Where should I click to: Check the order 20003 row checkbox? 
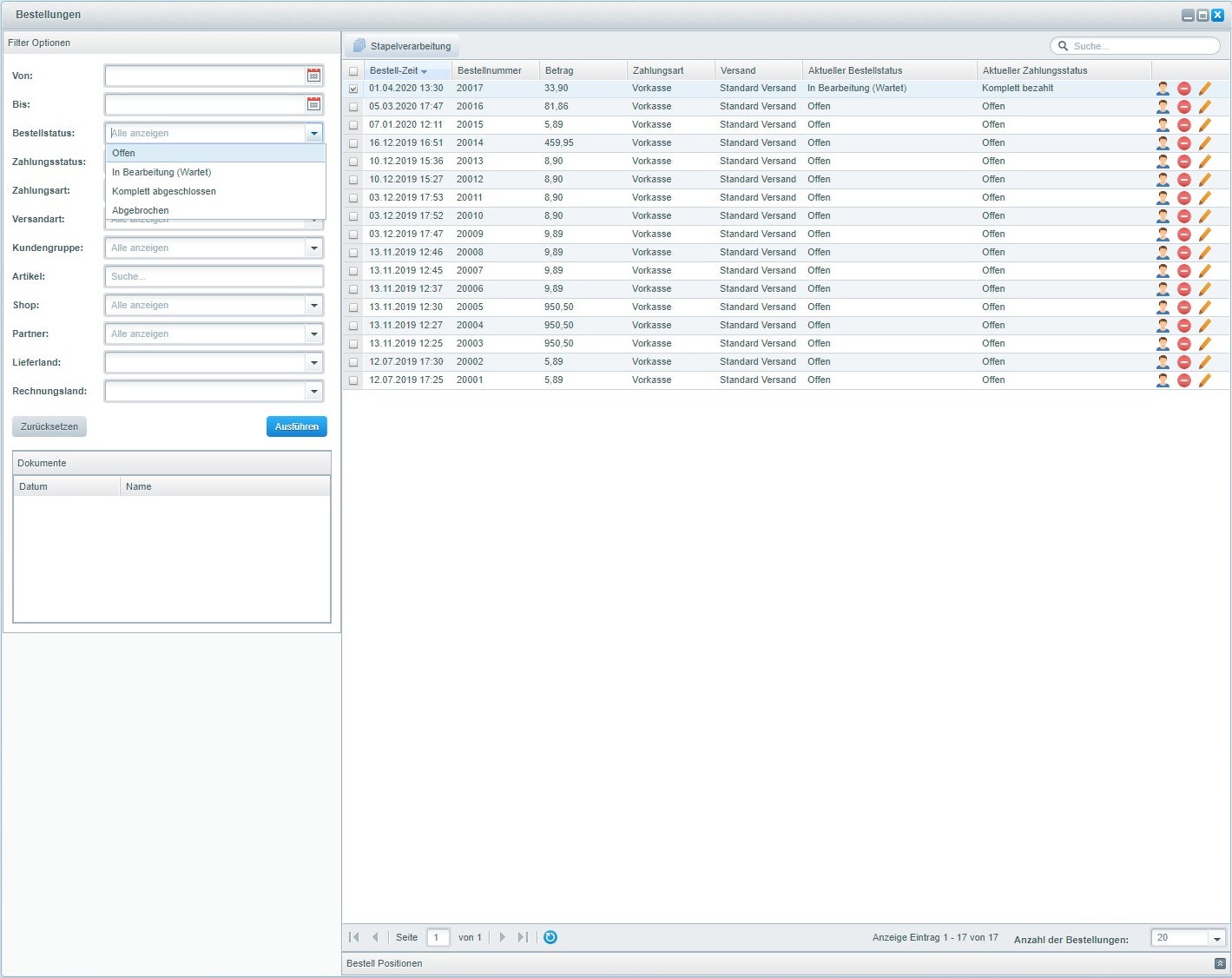(x=353, y=344)
